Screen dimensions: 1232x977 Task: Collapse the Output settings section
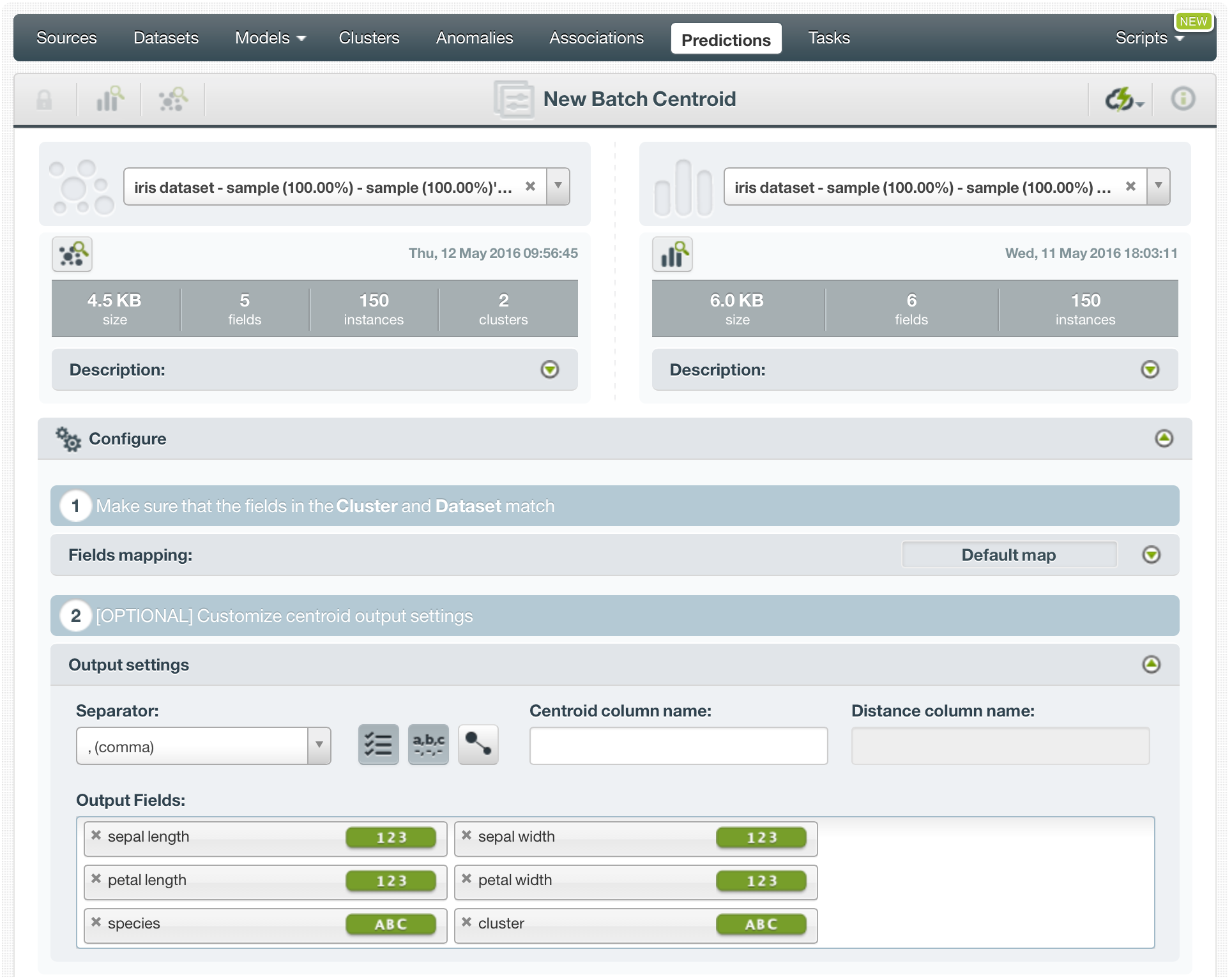[1152, 665]
